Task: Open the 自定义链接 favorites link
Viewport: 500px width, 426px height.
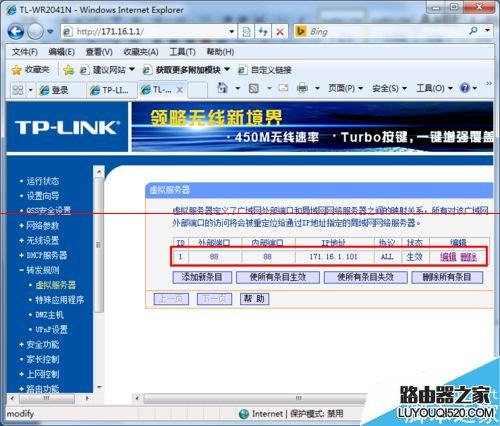Action: pos(265,70)
